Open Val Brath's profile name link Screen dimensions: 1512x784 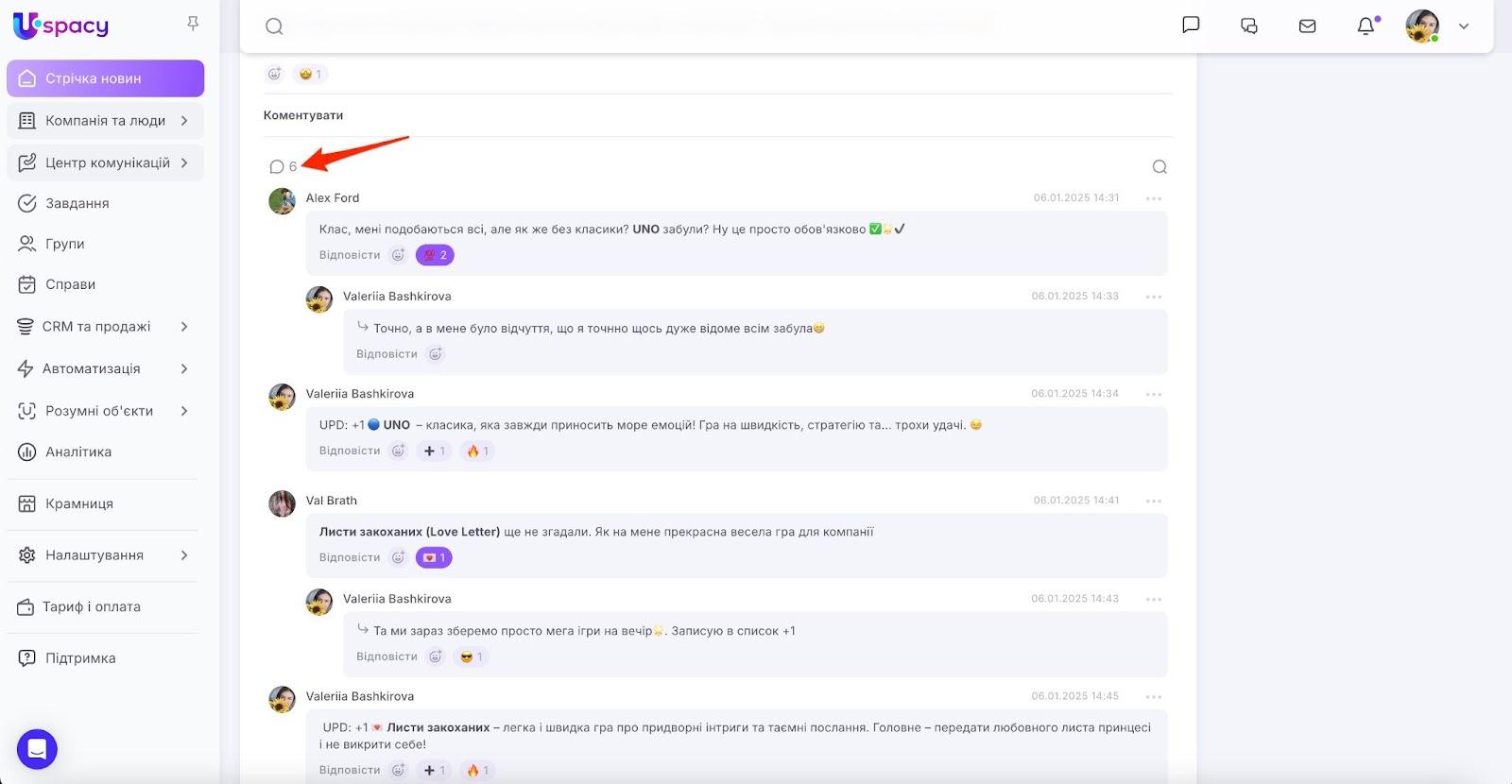coord(332,501)
